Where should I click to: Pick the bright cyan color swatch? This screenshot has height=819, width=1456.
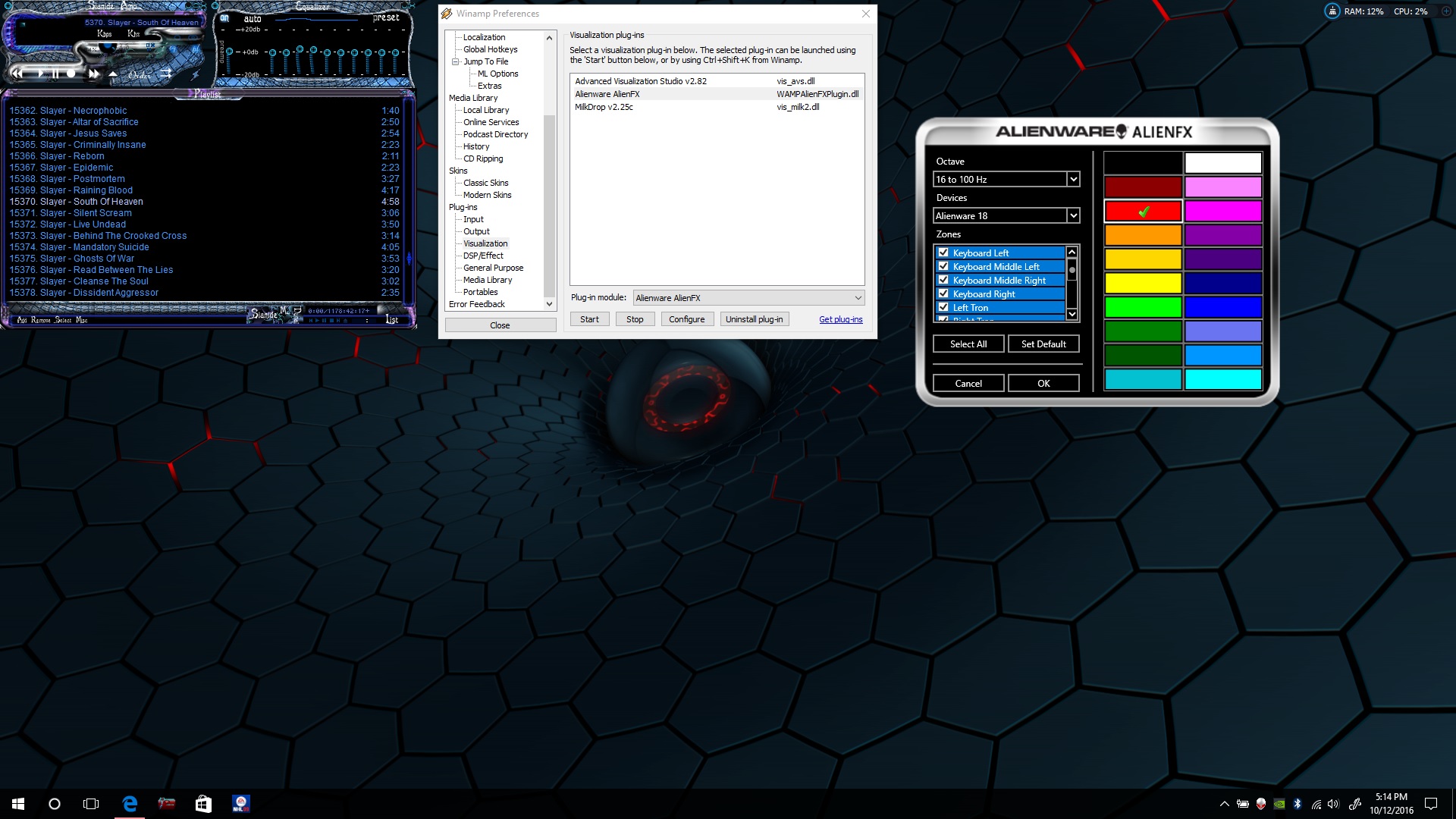(1223, 379)
